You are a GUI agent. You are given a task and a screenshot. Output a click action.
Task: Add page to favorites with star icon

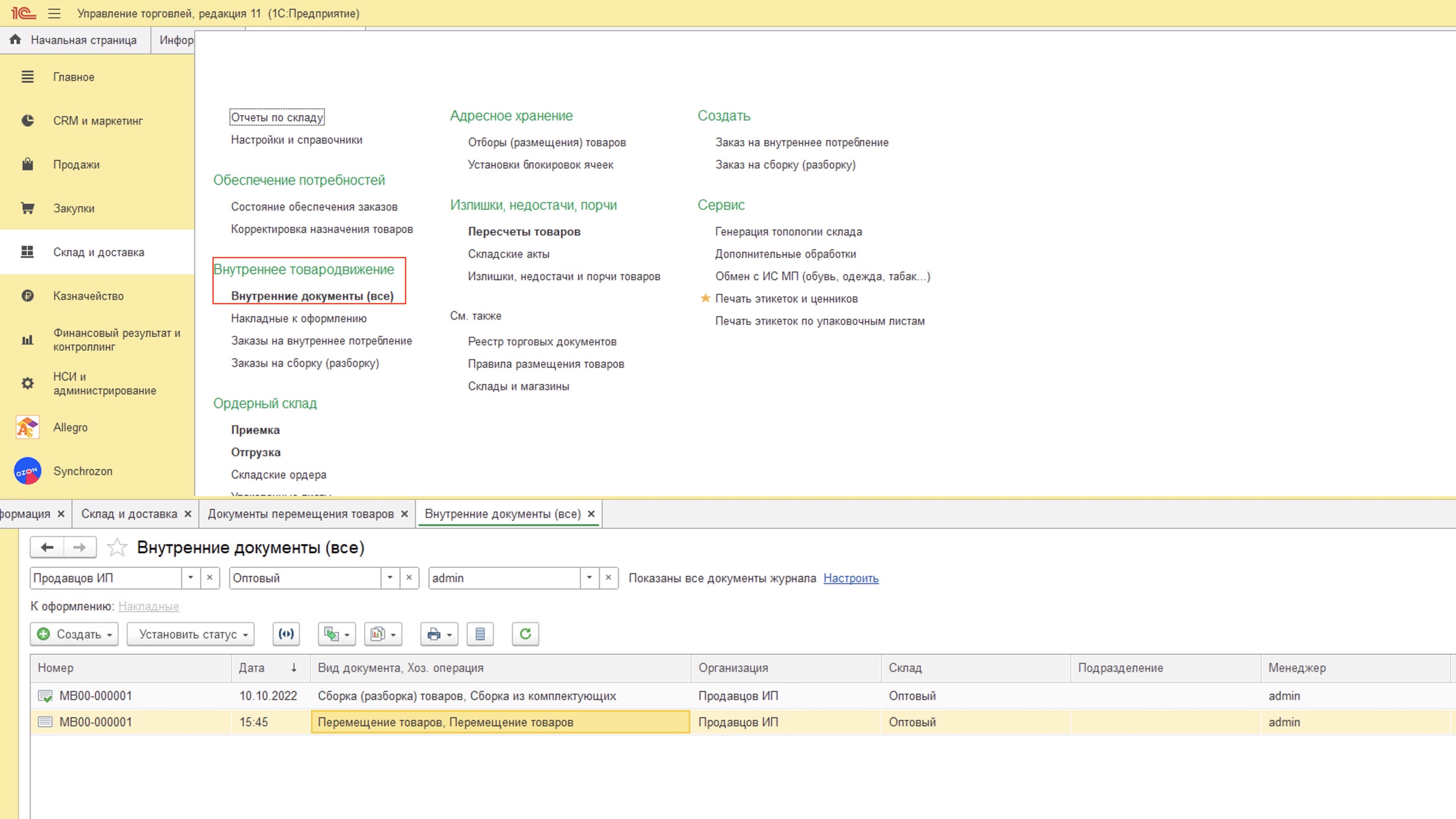(117, 547)
